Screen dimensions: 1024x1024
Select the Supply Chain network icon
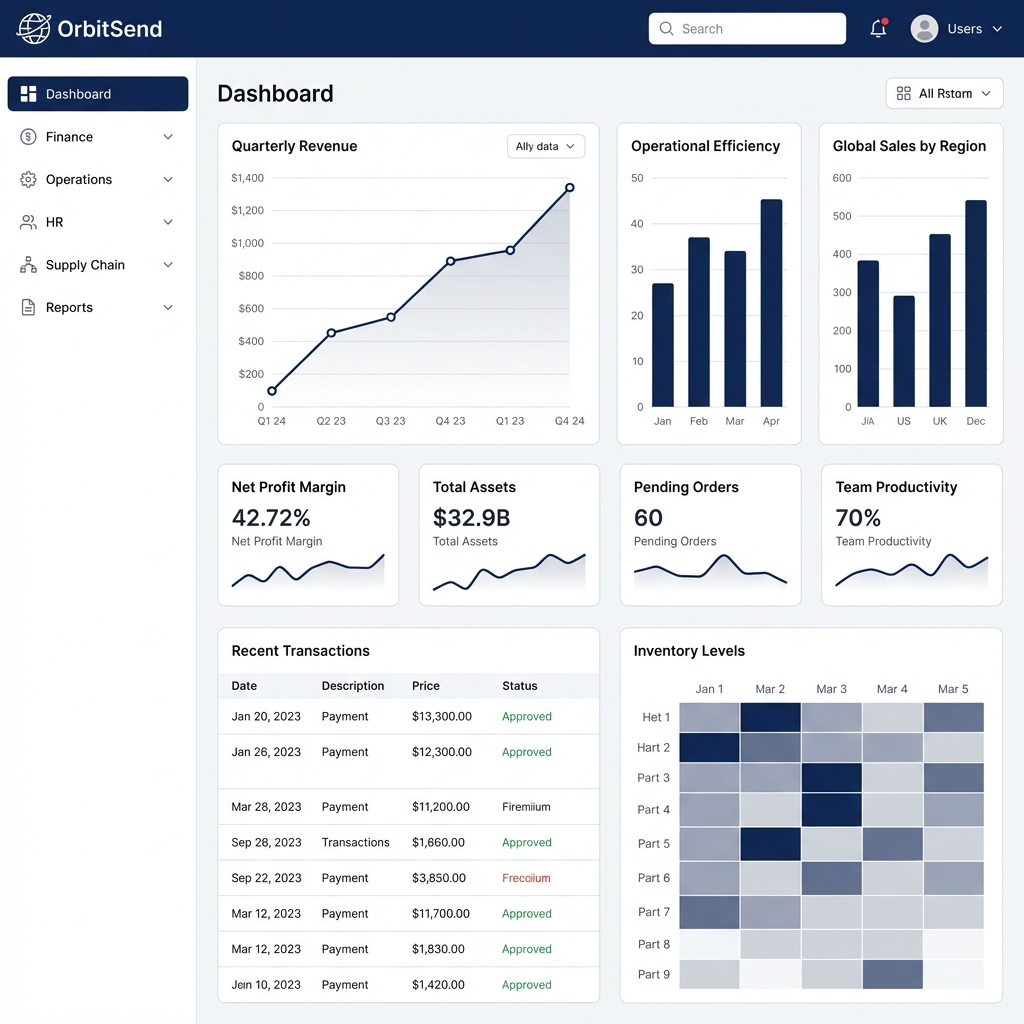point(27,264)
